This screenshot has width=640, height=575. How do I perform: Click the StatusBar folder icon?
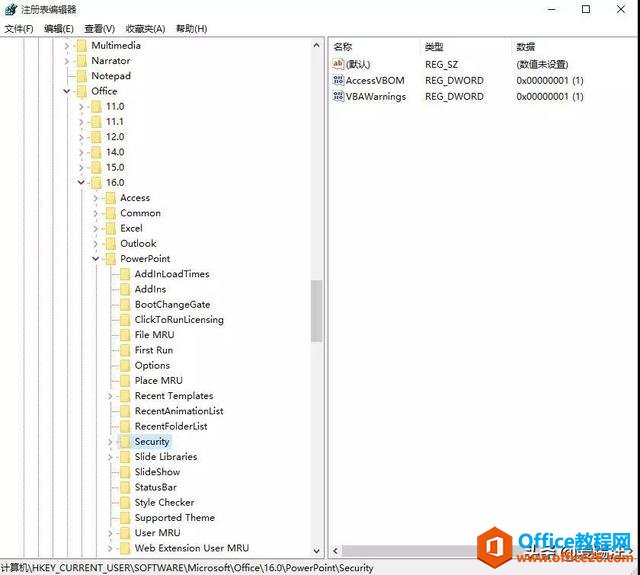[x=125, y=487]
